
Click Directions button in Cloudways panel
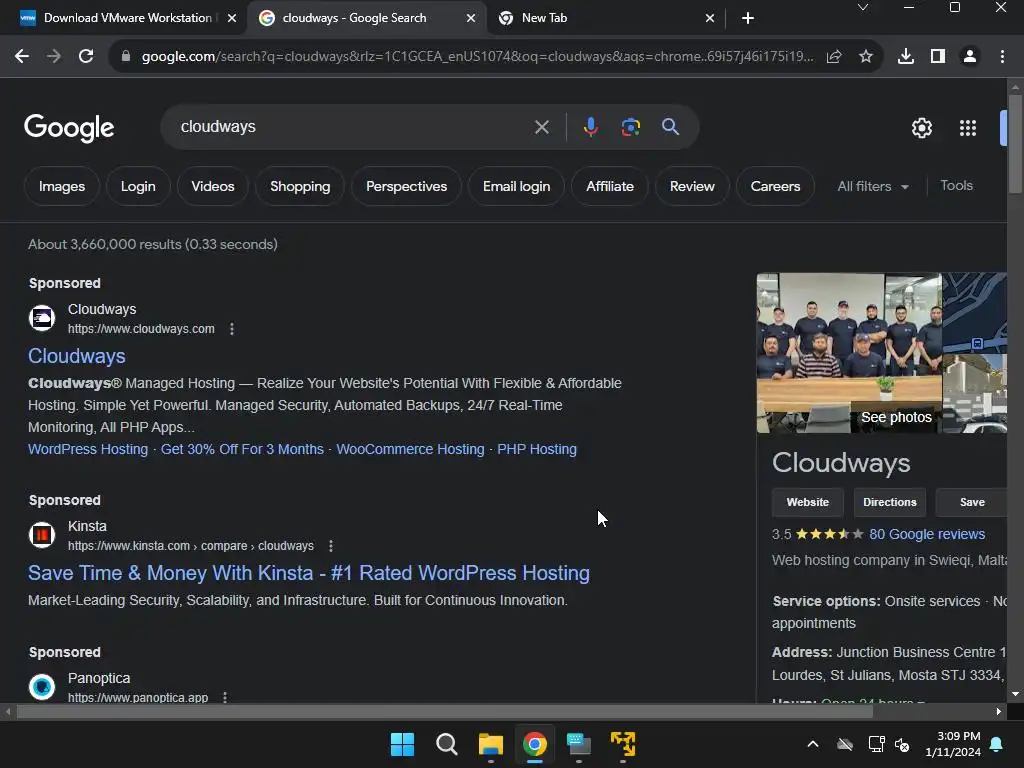pyautogui.click(x=889, y=502)
